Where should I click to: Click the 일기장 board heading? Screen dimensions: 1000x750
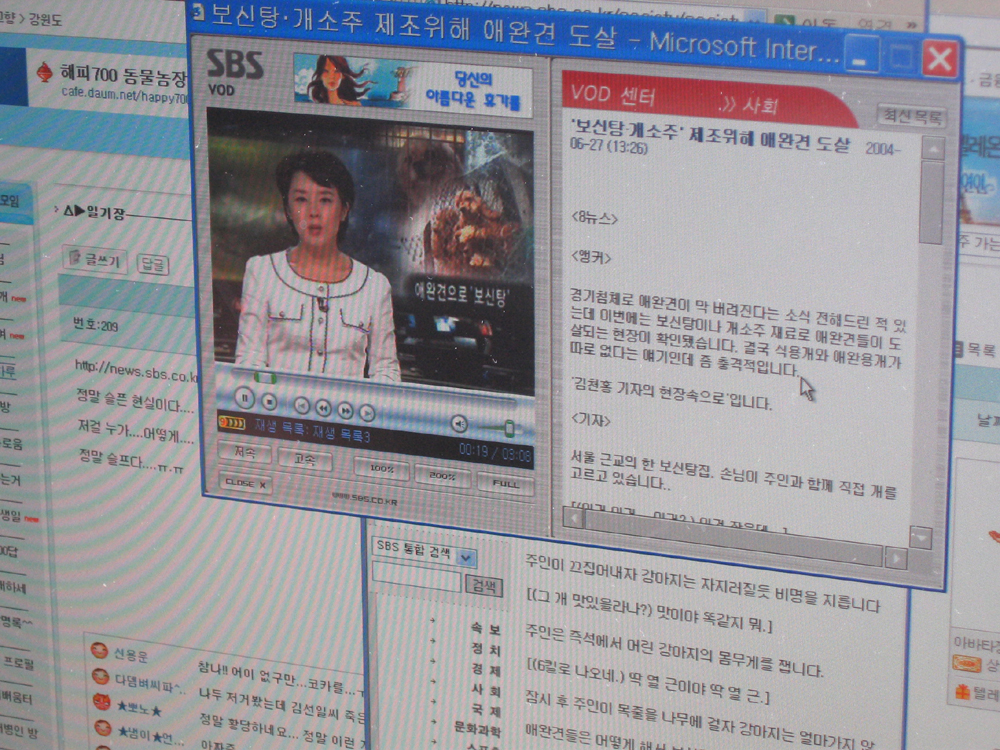[x=105, y=212]
